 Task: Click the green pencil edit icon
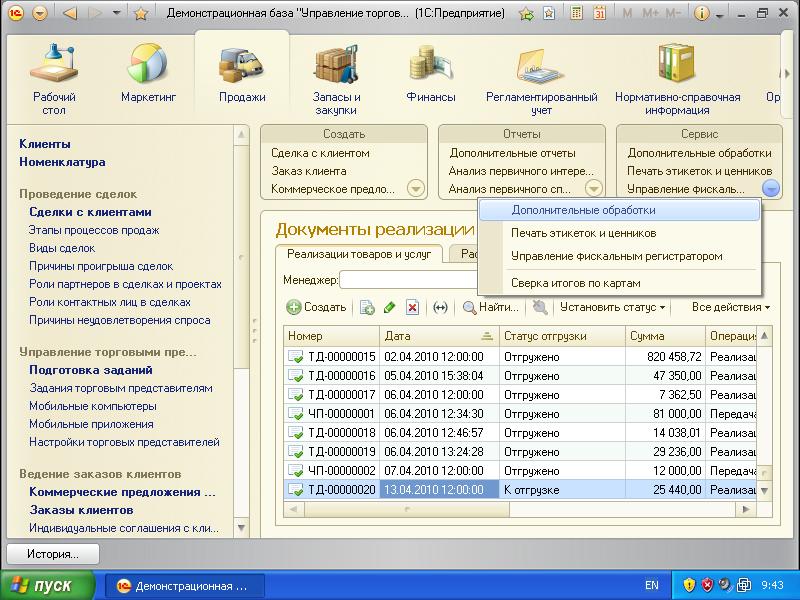[x=390, y=307]
